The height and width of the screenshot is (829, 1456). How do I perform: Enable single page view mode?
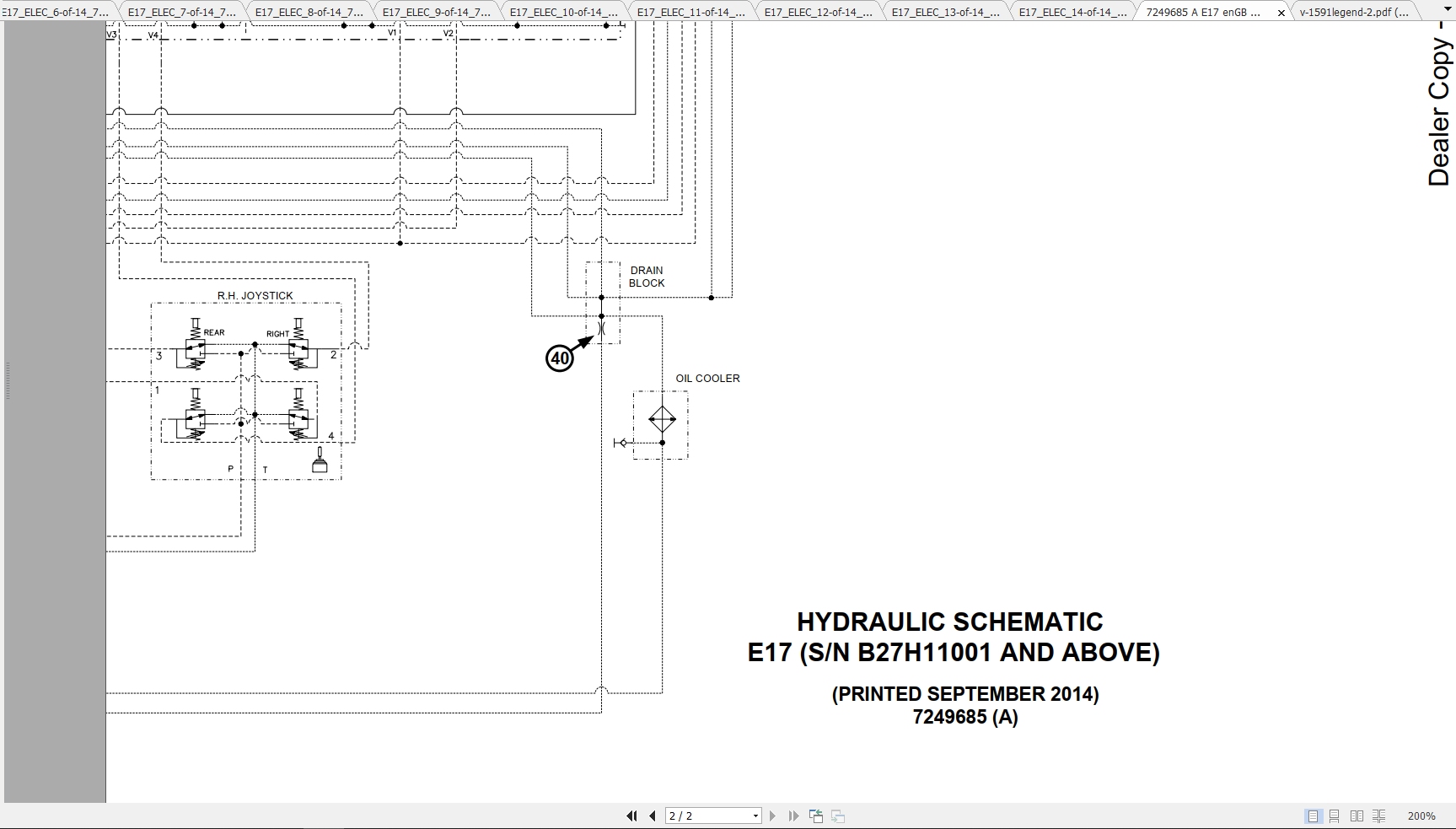[x=1313, y=816]
